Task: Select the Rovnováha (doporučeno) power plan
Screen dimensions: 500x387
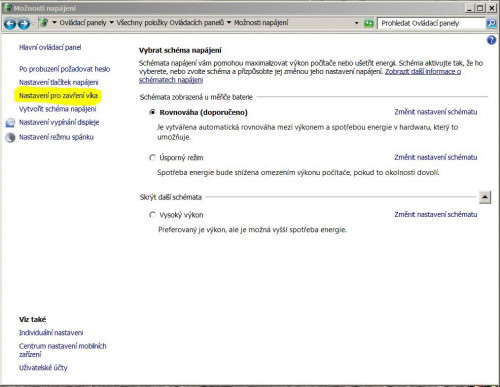Action: [152, 112]
